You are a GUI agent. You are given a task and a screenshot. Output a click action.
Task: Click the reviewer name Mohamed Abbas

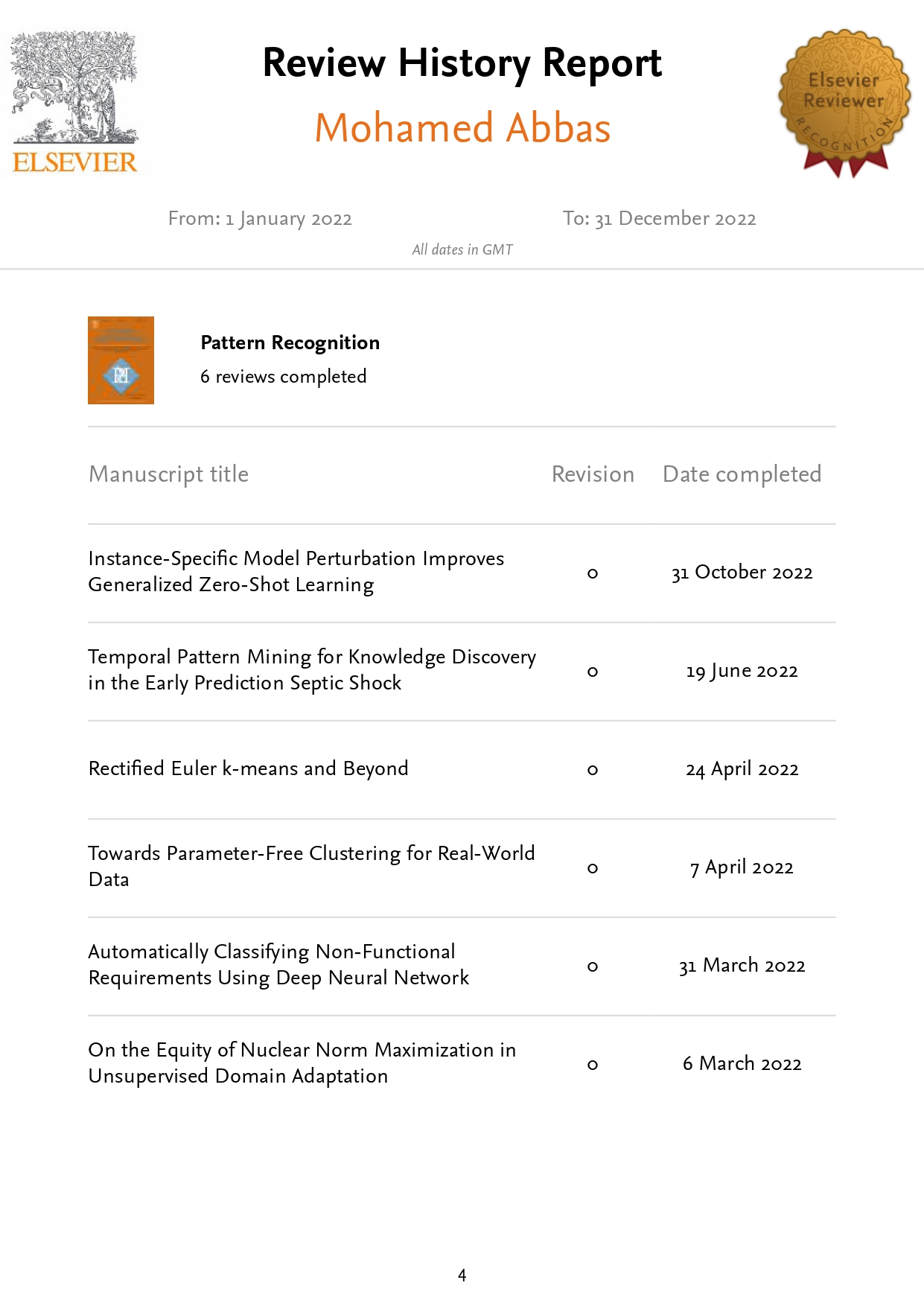(x=462, y=128)
